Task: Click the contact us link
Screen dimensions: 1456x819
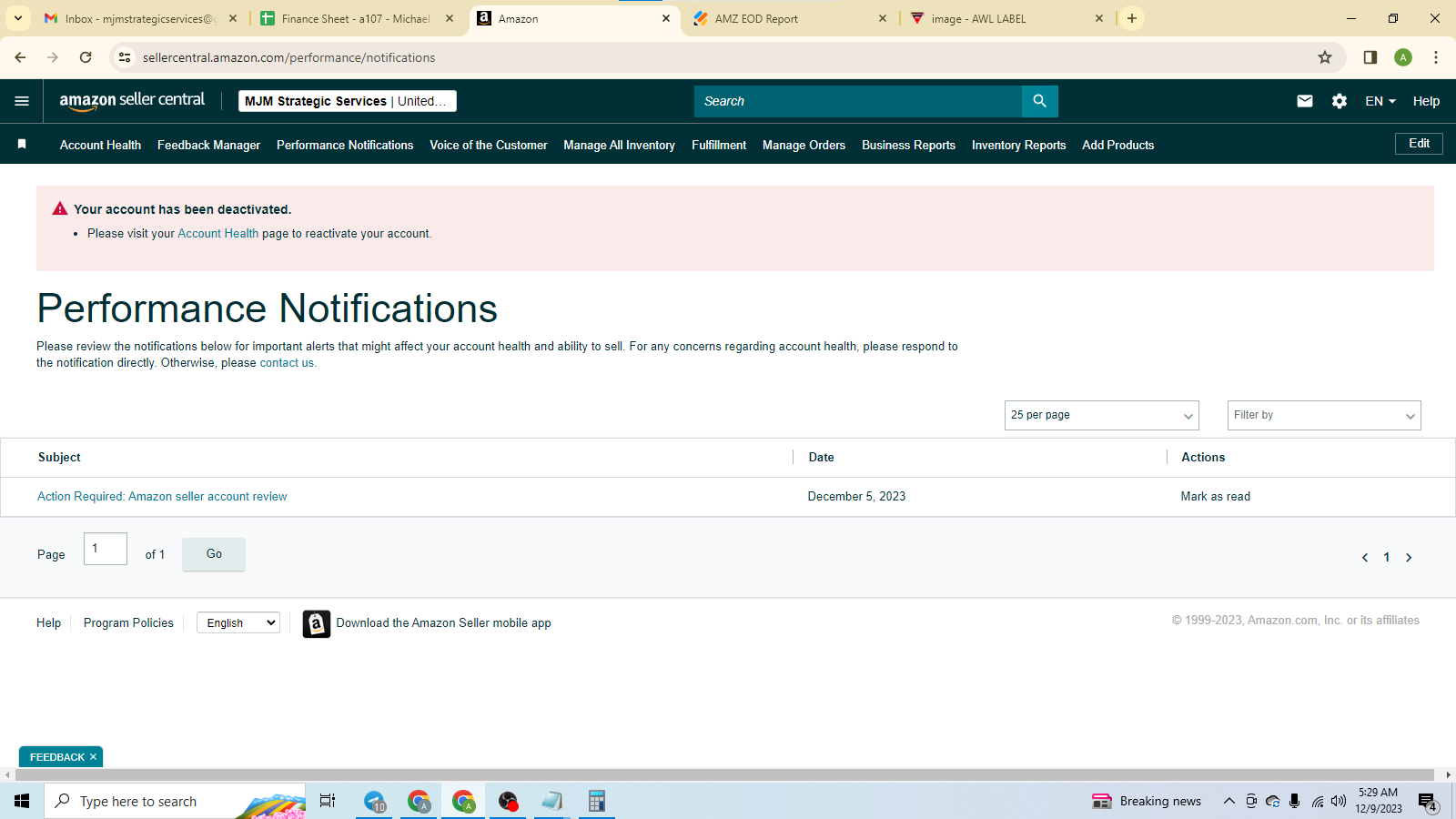Action: pyautogui.click(x=288, y=363)
